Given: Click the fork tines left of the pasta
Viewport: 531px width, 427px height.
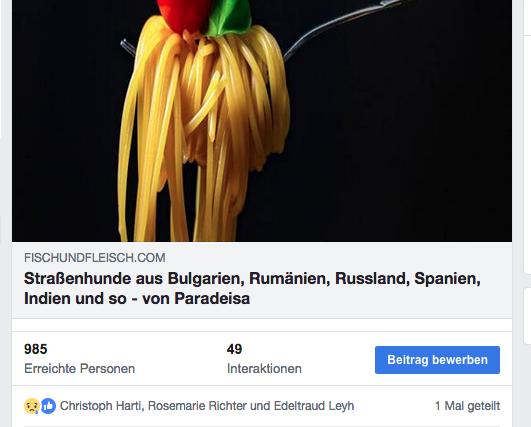Looking at the screenshot, I should [128, 47].
